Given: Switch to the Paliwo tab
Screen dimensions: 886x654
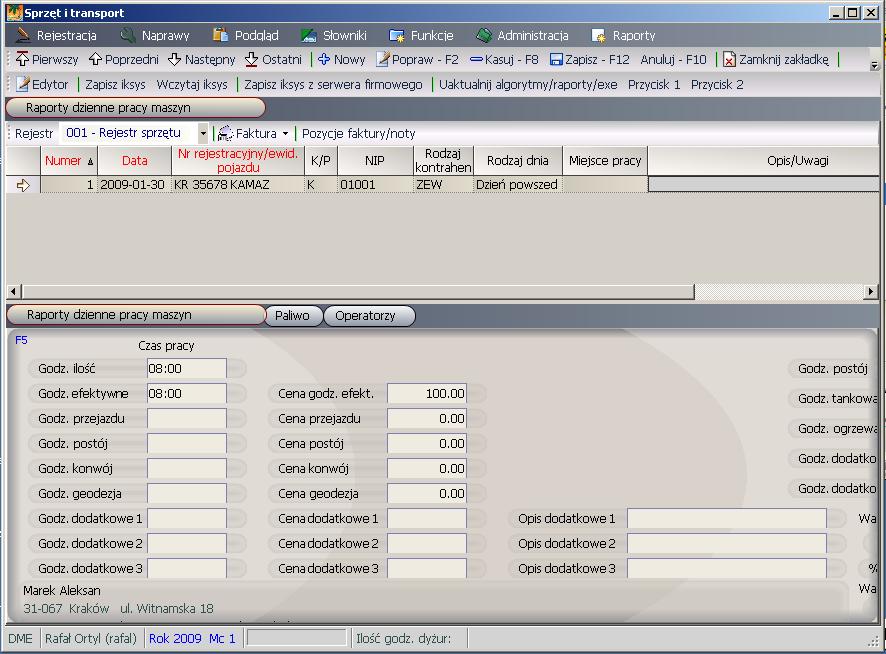Looking at the screenshot, I should [x=293, y=315].
